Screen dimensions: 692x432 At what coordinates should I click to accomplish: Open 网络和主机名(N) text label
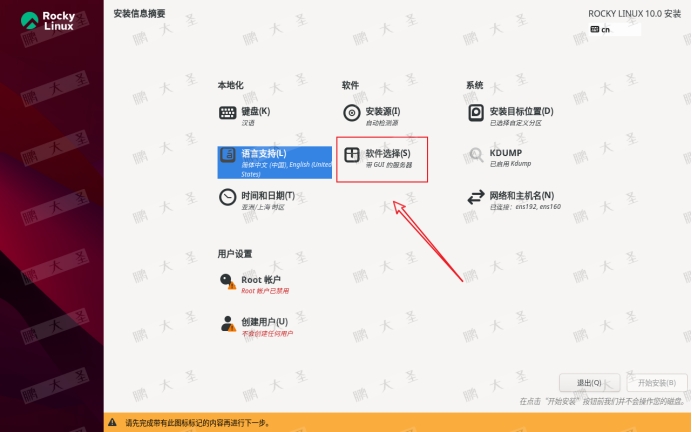click(521, 194)
